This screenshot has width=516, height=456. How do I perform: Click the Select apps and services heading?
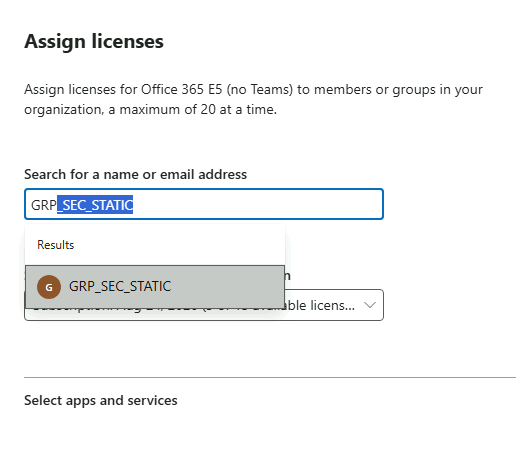pyautogui.click(x=101, y=400)
